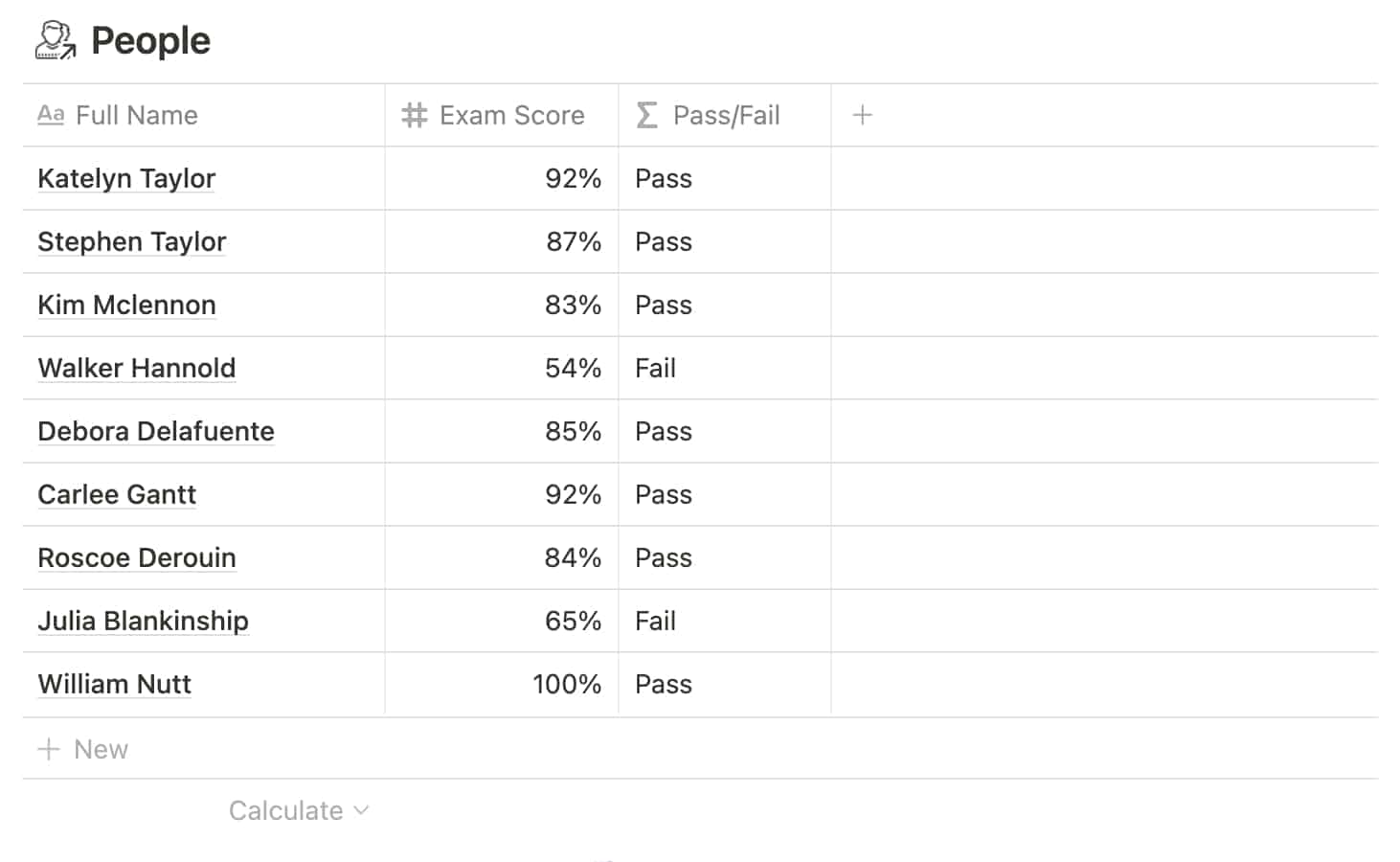Click the People database title

(150, 40)
